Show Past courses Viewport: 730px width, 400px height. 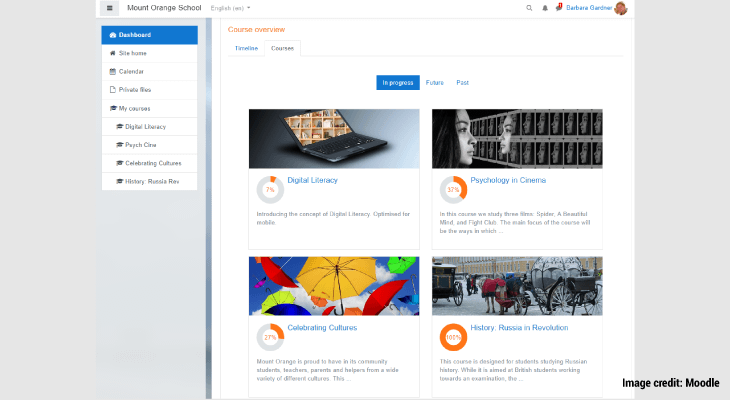[x=462, y=82]
